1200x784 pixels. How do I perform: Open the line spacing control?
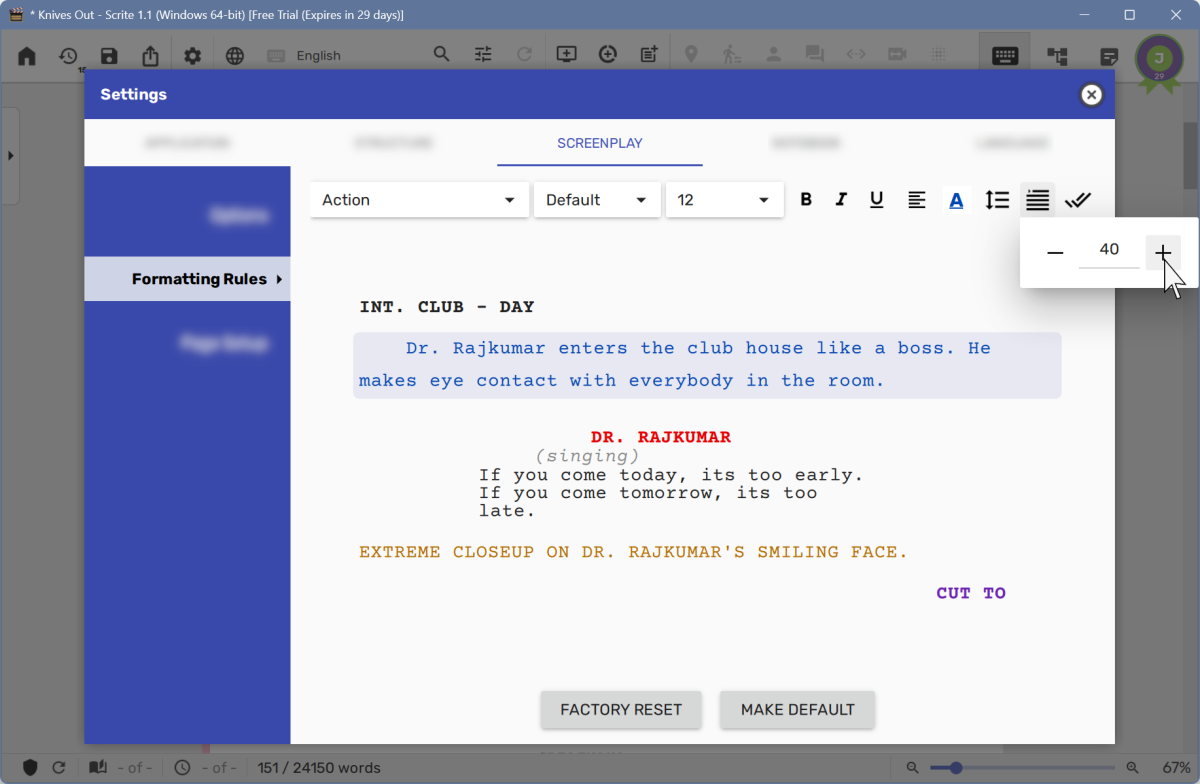tap(997, 199)
